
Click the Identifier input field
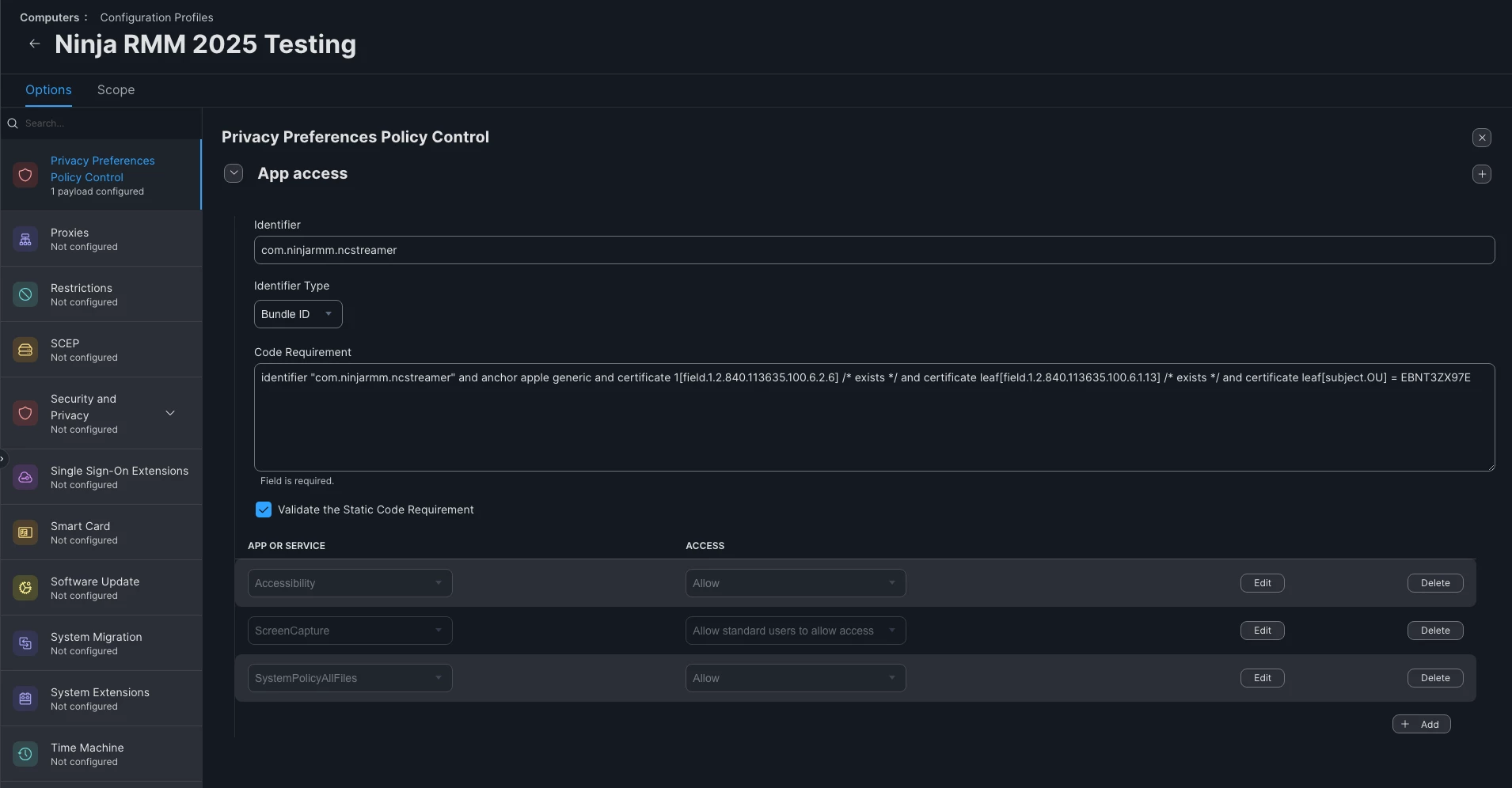click(x=874, y=250)
